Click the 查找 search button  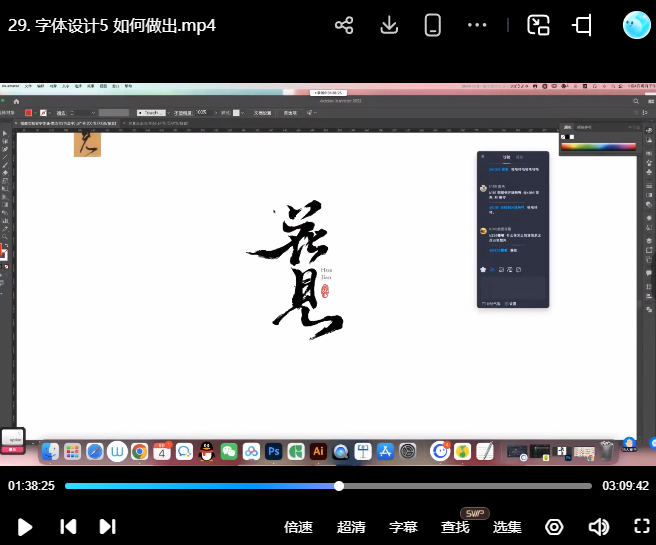coord(455,527)
